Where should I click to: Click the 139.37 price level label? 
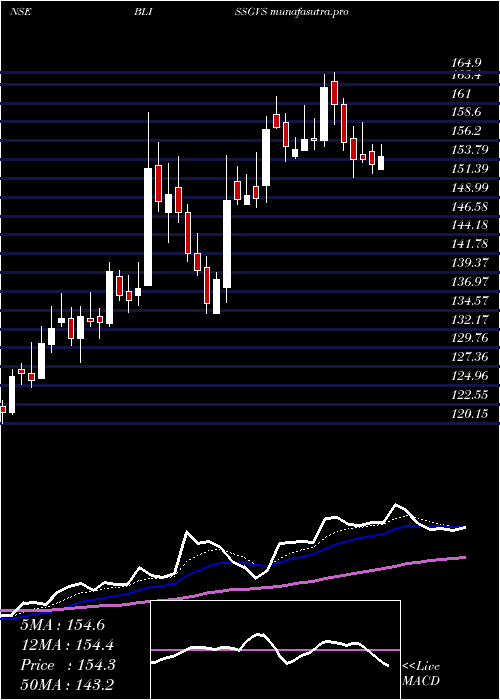point(470,262)
